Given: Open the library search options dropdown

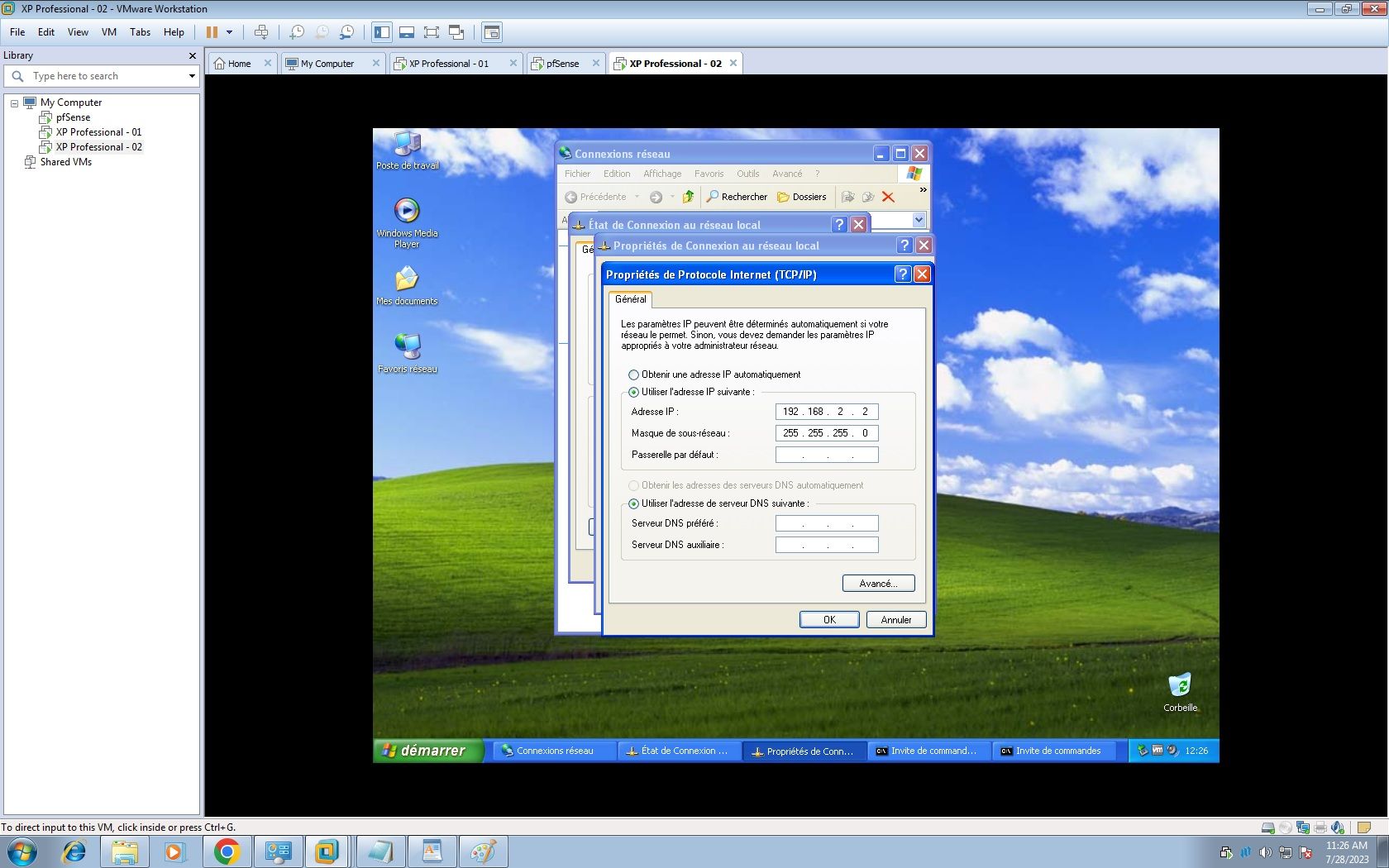Looking at the screenshot, I should coord(192,76).
